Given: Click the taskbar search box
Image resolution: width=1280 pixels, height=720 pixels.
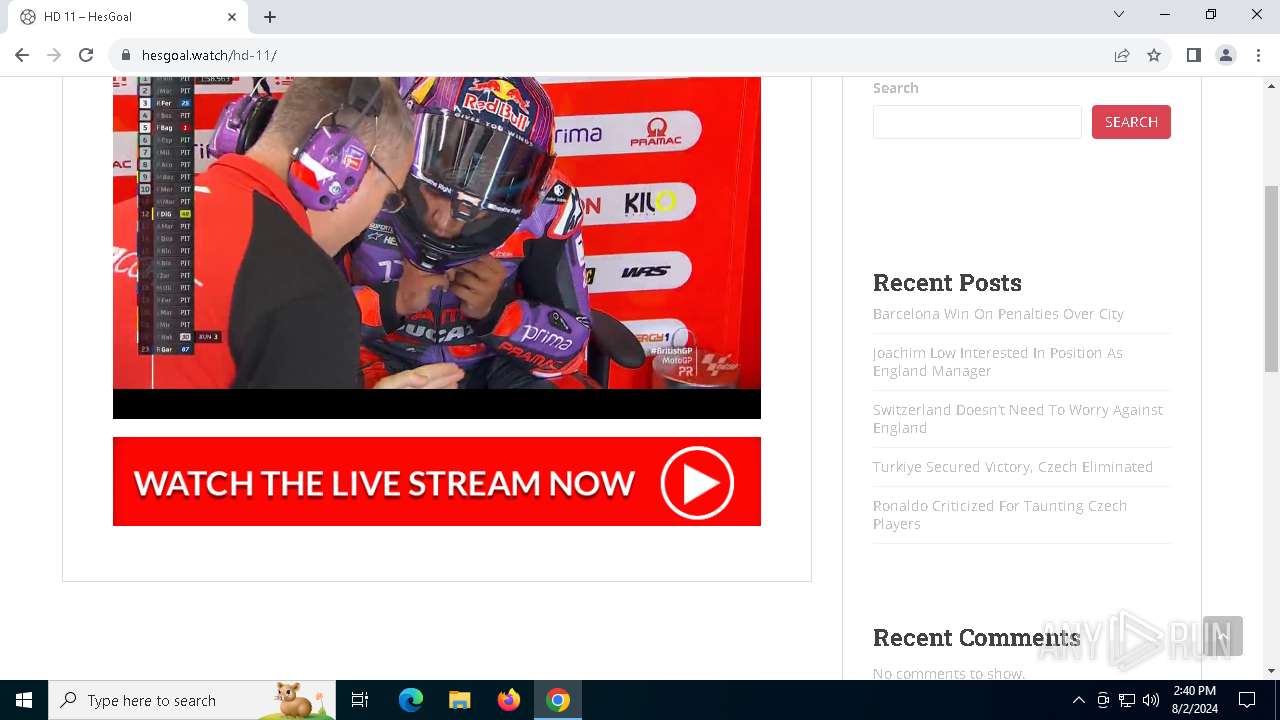Looking at the screenshot, I should [x=192, y=700].
